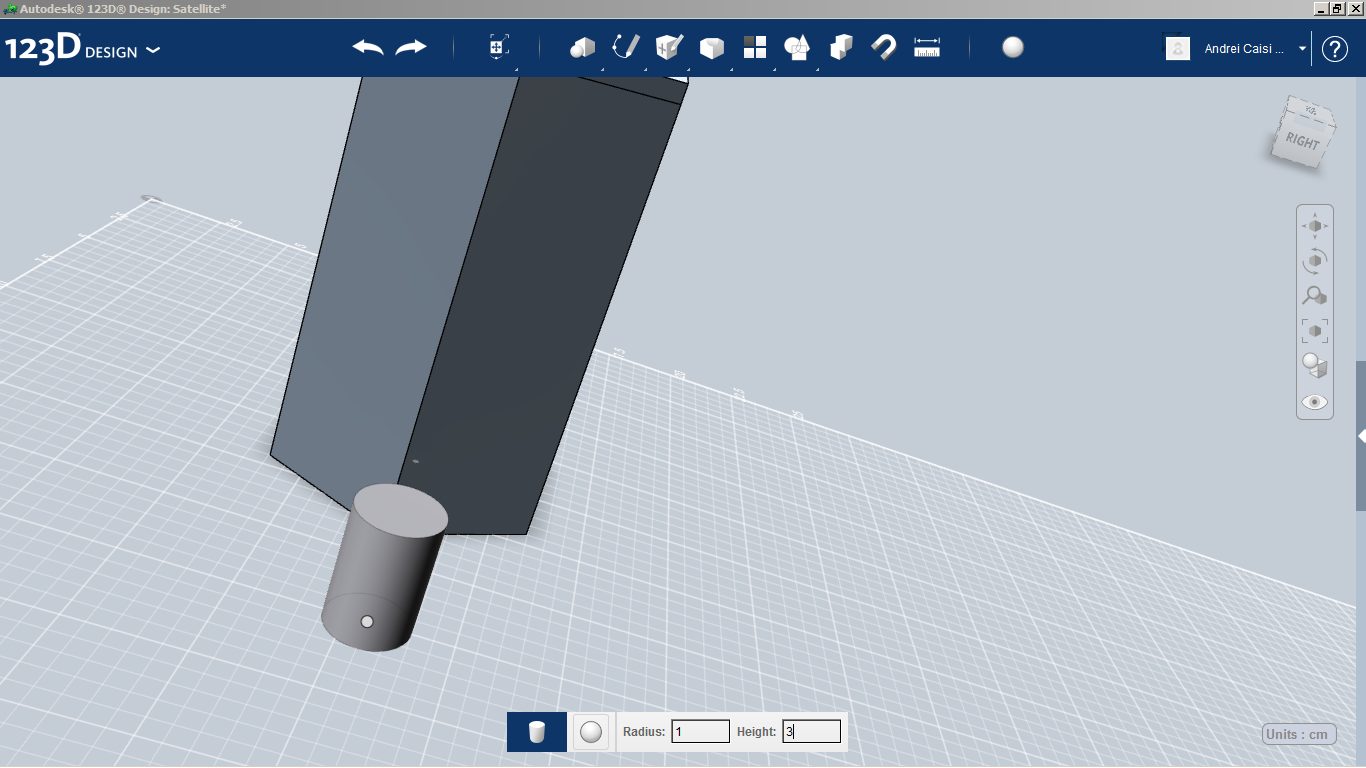Toggle the visual style materials icon
This screenshot has height=768, width=1366.
(1315, 366)
